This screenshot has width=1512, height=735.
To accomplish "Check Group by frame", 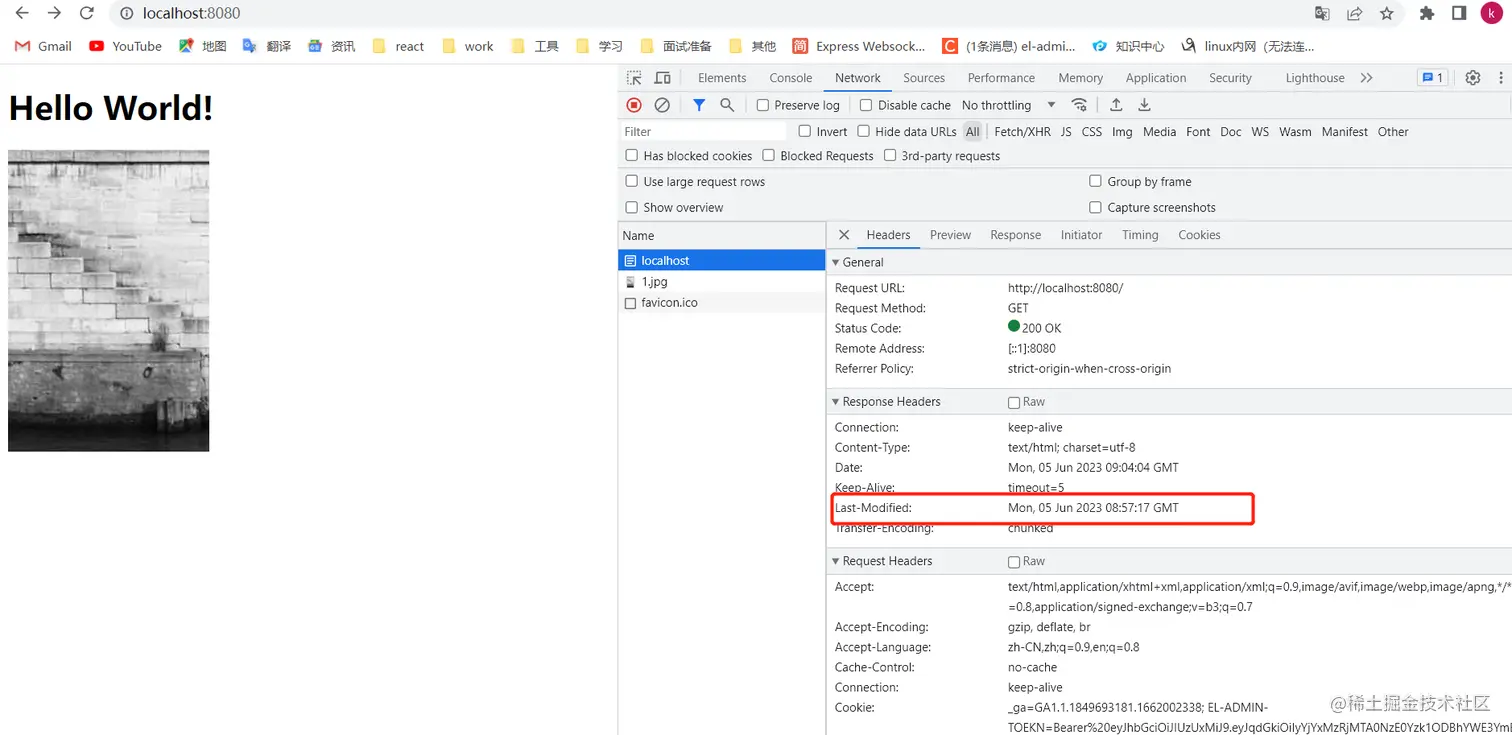I will point(1096,181).
